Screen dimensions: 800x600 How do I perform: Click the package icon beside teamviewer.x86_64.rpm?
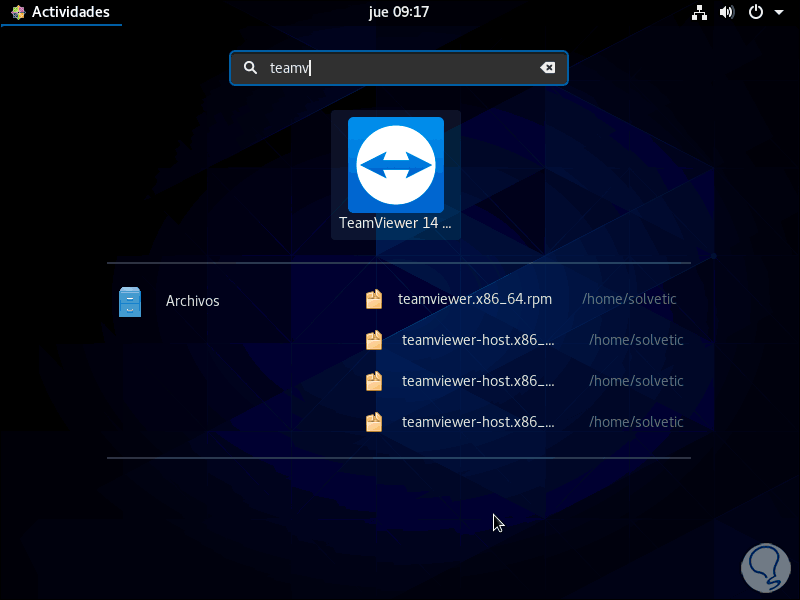pos(374,299)
